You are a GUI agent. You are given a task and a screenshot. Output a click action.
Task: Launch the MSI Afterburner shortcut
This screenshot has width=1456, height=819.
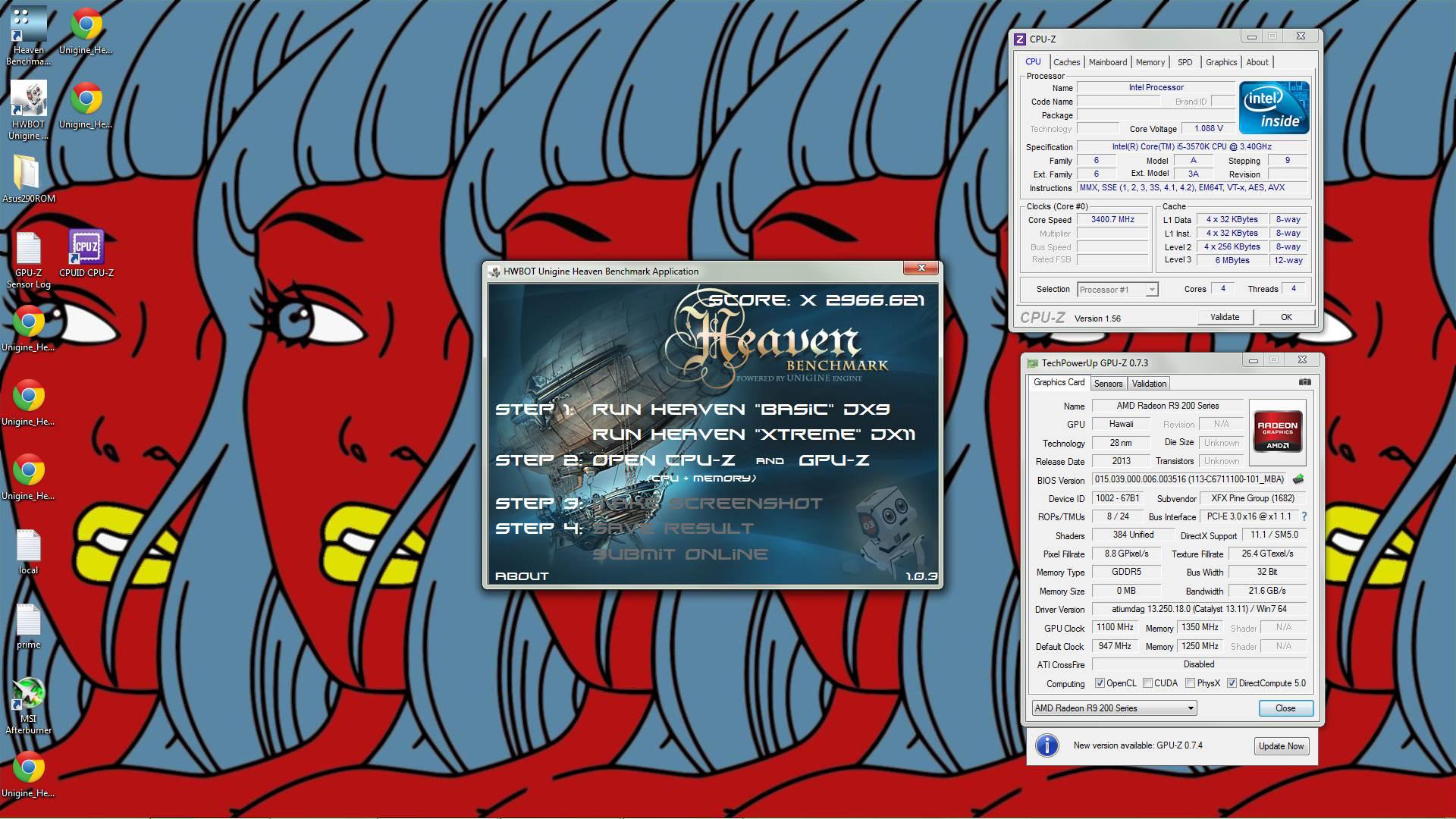click(28, 705)
